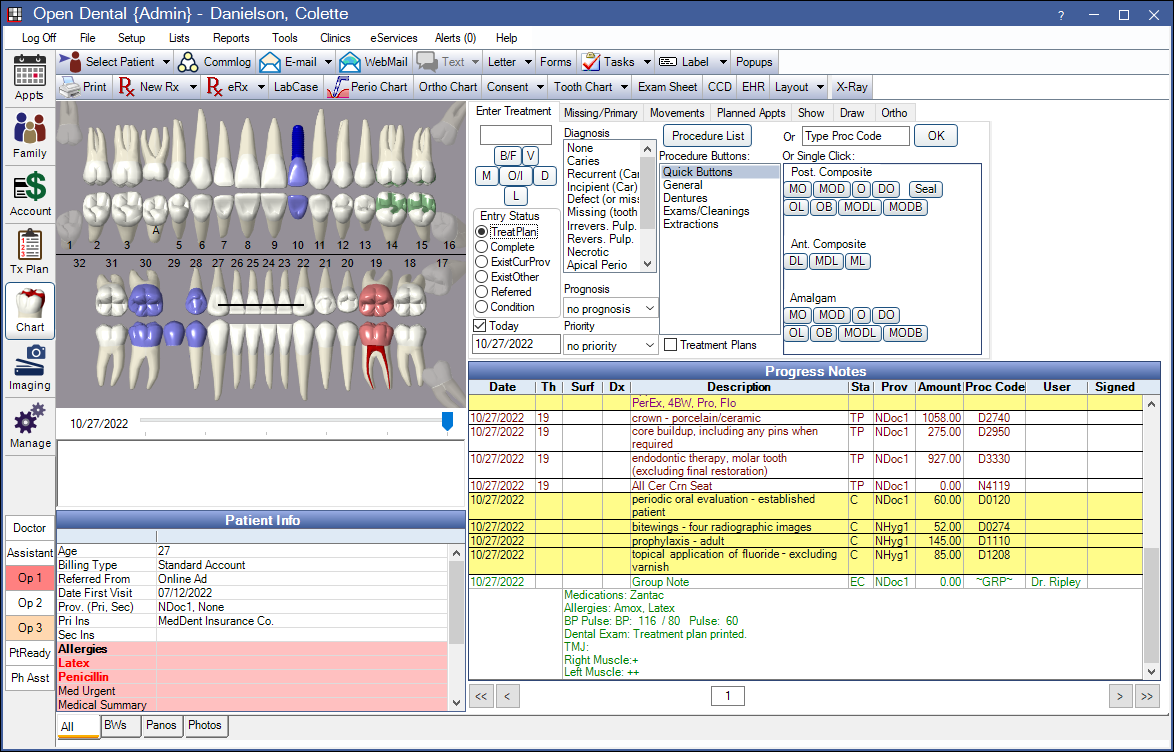Open the Reports menu
The height and width of the screenshot is (752, 1174).
(231, 38)
